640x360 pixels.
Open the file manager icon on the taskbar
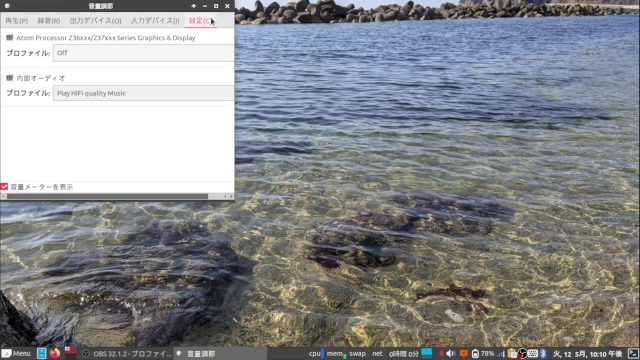coord(41,353)
